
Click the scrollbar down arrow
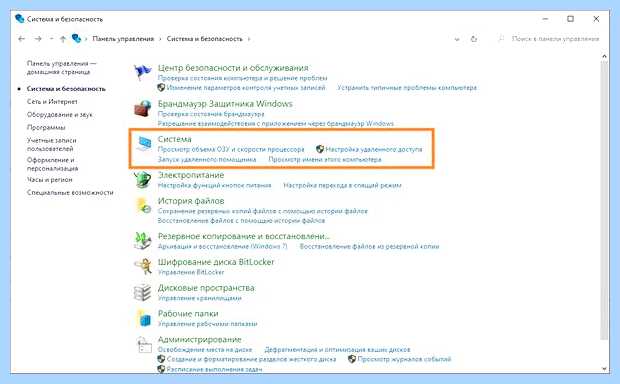coord(604,369)
